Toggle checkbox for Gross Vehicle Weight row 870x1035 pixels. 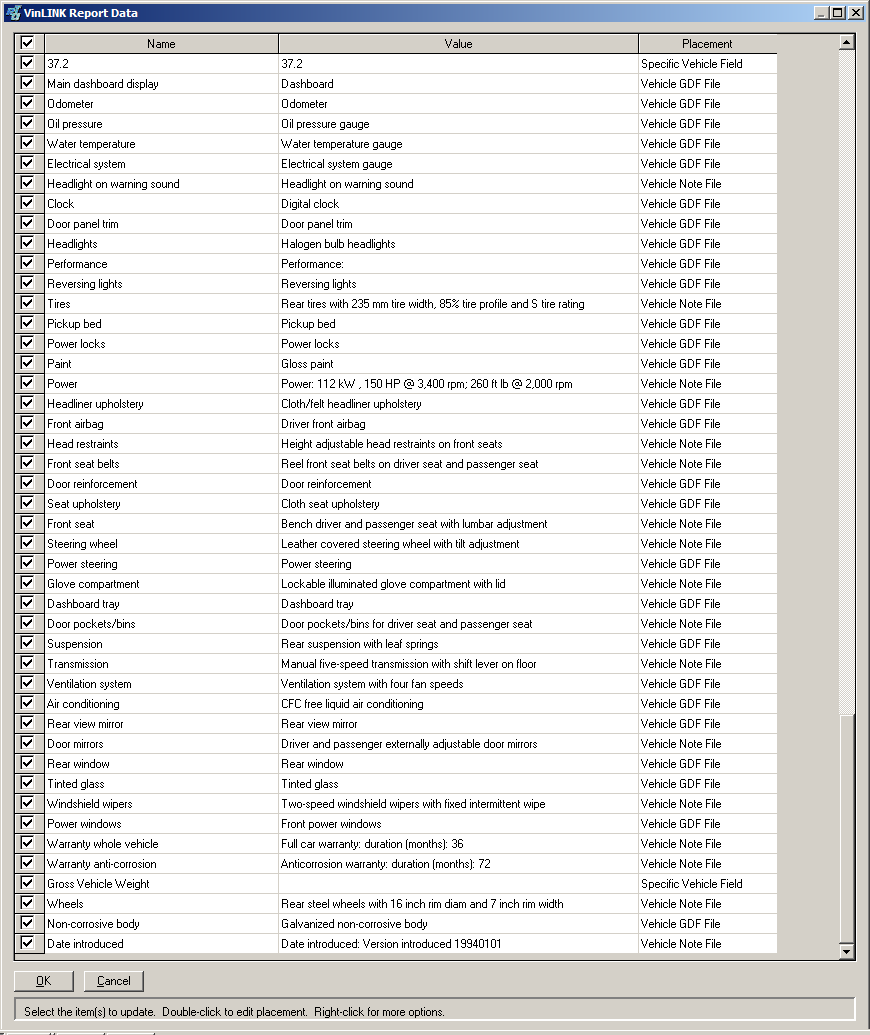[27, 884]
